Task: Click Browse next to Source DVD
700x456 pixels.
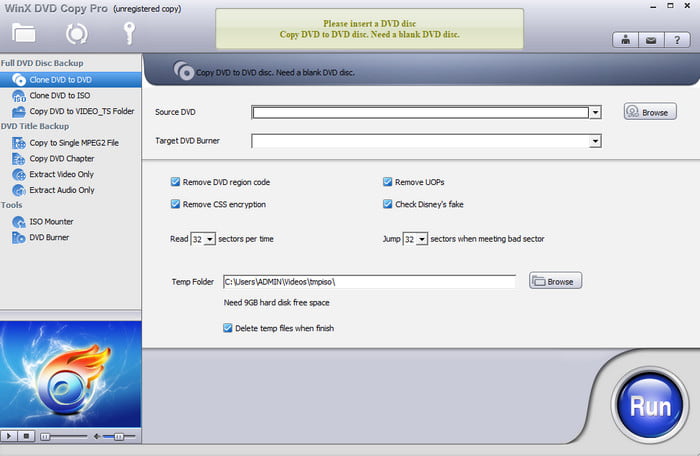Action: click(650, 112)
